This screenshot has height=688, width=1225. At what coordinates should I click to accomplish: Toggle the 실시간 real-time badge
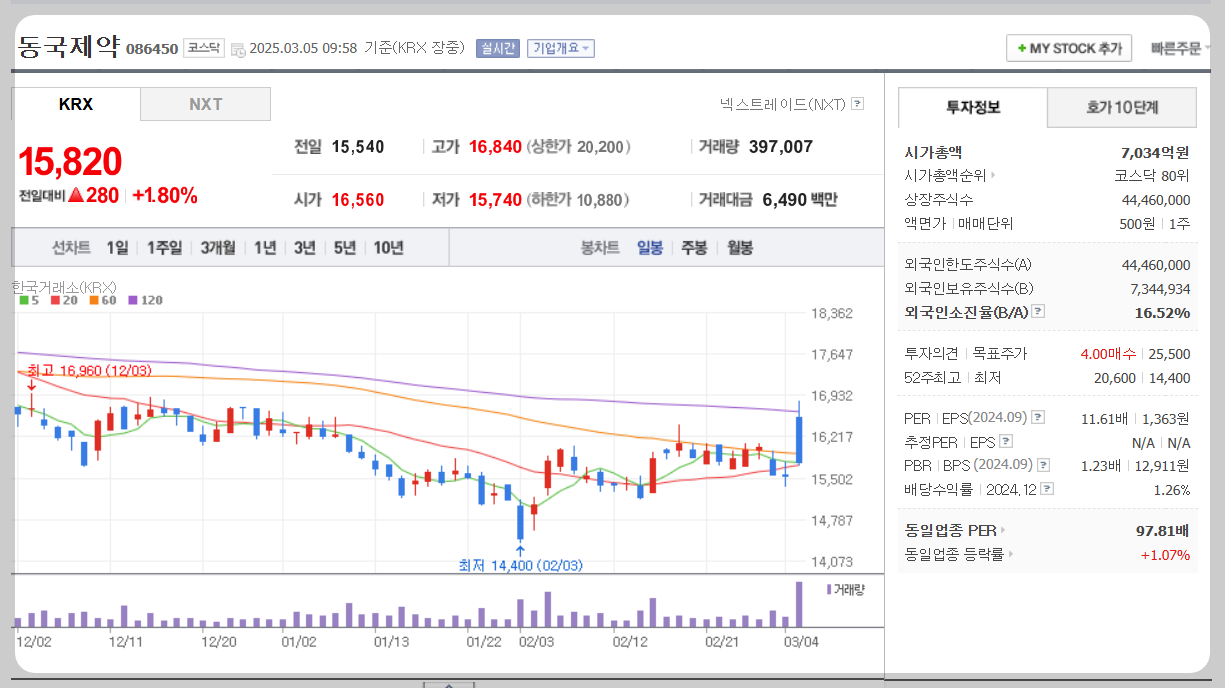point(497,48)
